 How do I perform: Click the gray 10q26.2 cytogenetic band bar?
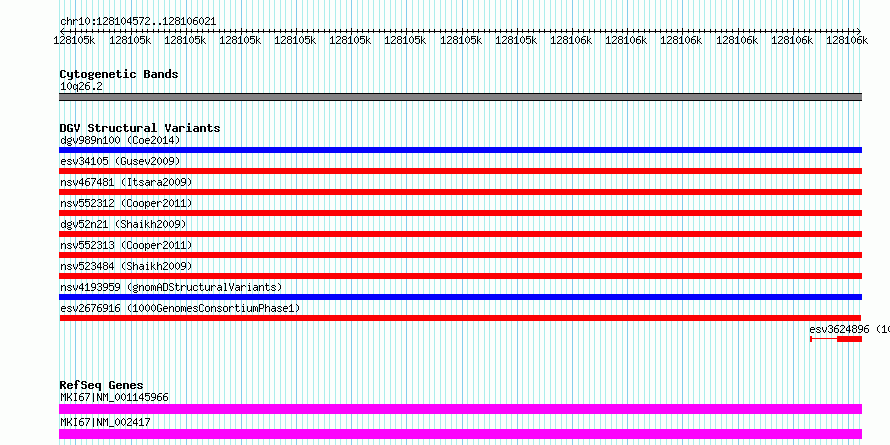coord(460,97)
